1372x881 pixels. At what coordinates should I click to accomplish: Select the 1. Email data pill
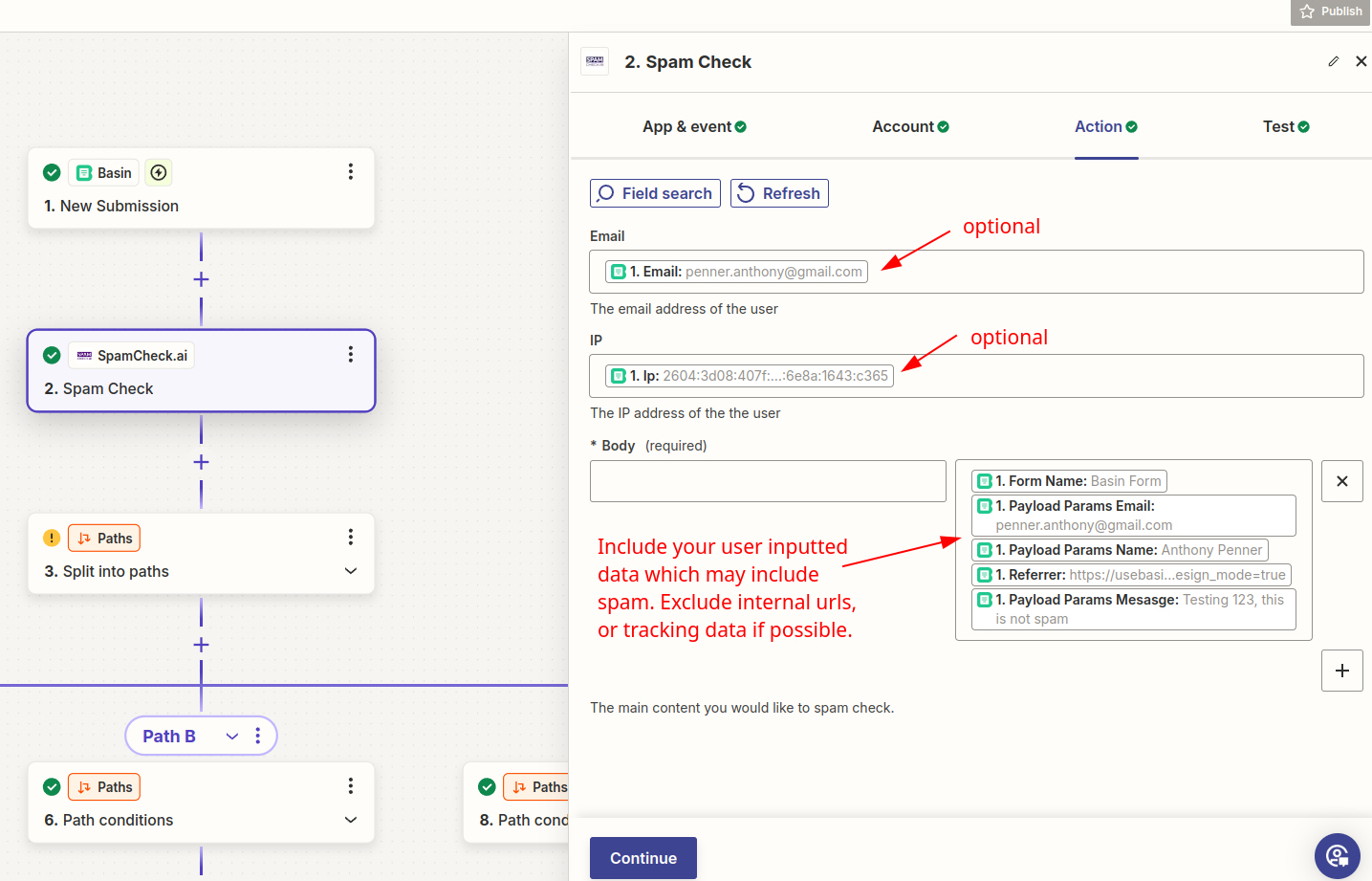point(736,272)
